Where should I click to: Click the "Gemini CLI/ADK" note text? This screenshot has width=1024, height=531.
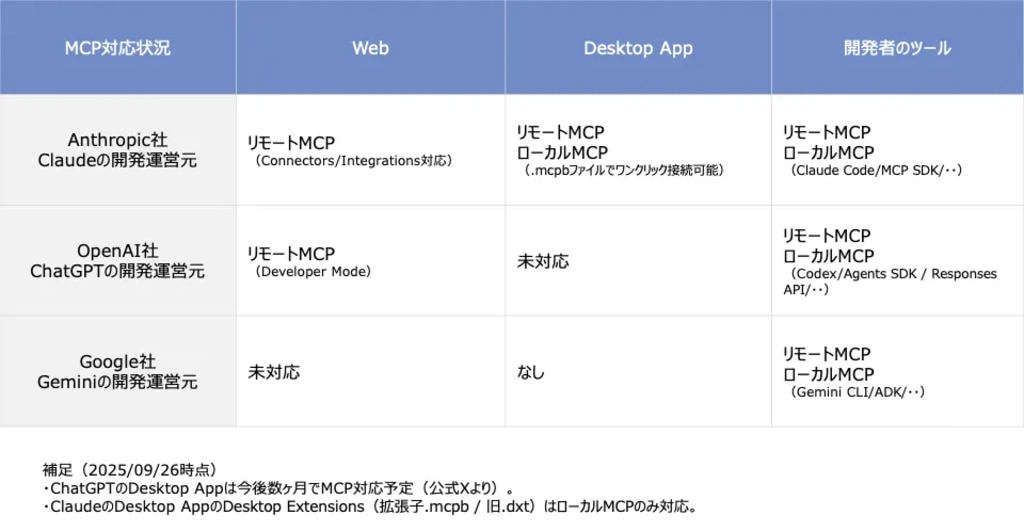(857, 393)
